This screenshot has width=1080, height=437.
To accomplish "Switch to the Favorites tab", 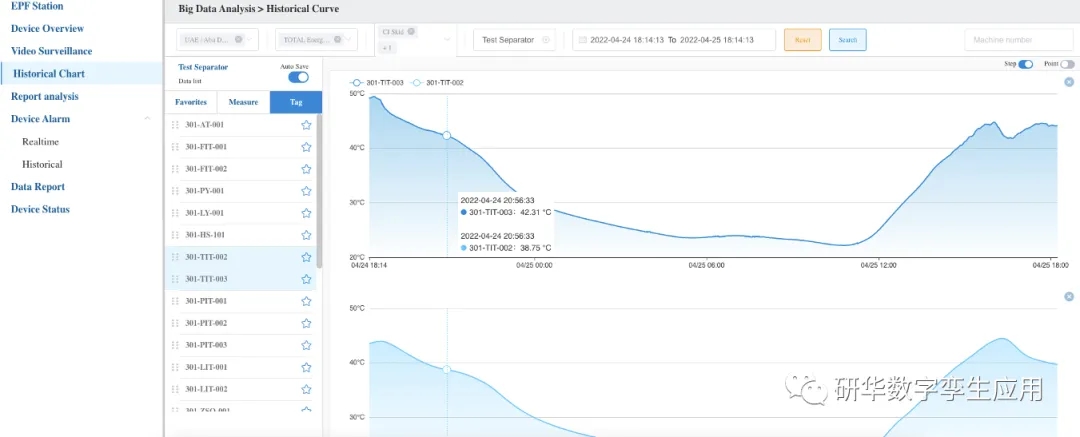I will (x=190, y=102).
